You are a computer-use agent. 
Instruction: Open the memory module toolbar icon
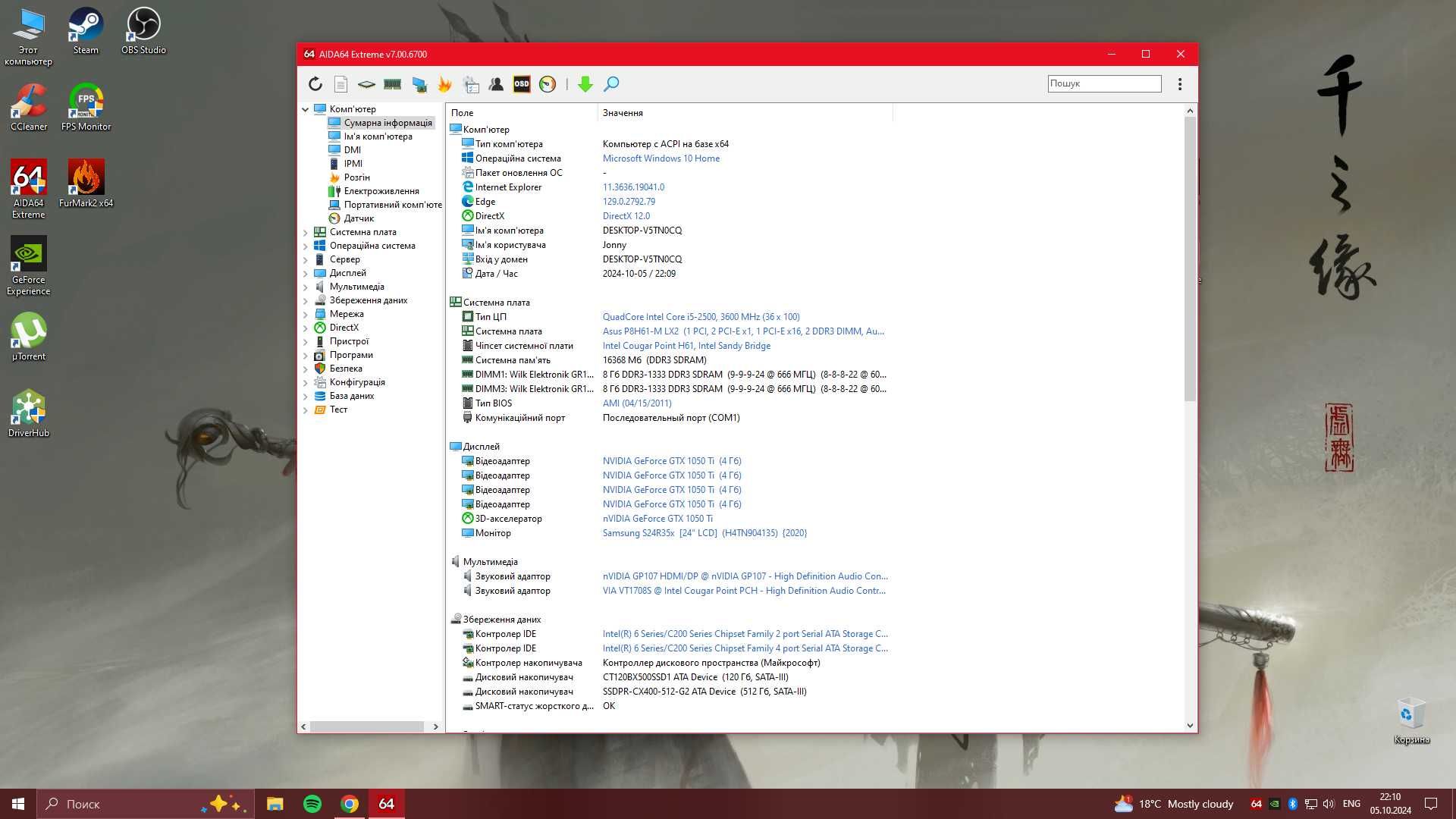(392, 84)
